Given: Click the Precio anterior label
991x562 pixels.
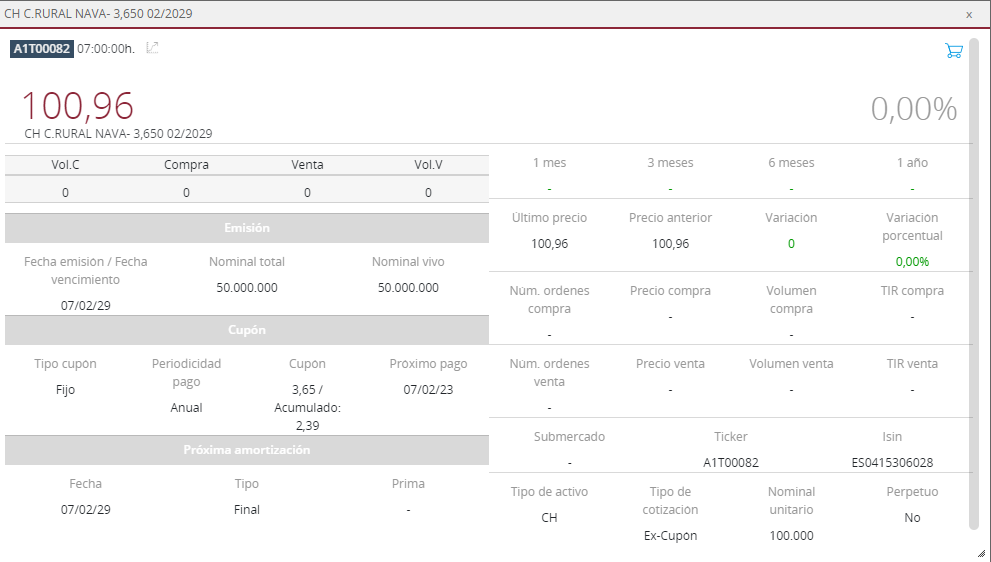Looking at the screenshot, I should pyautogui.click(x=670, y=218).
